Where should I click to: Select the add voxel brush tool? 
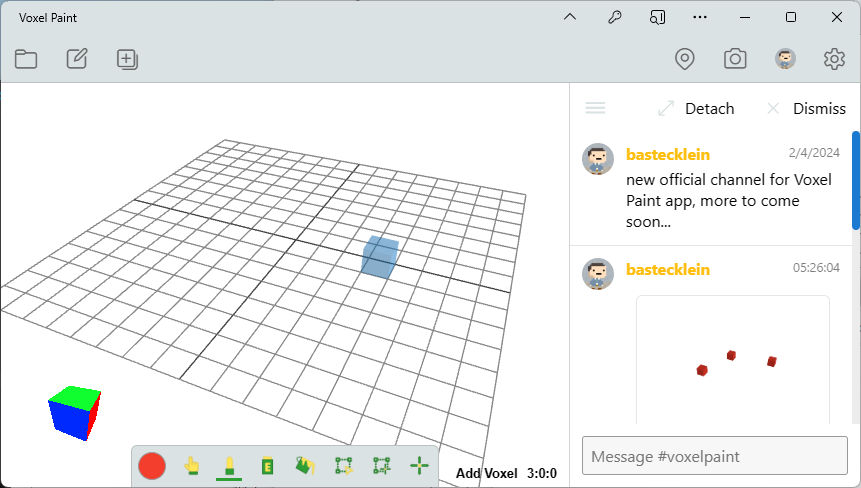coord(229,467)
